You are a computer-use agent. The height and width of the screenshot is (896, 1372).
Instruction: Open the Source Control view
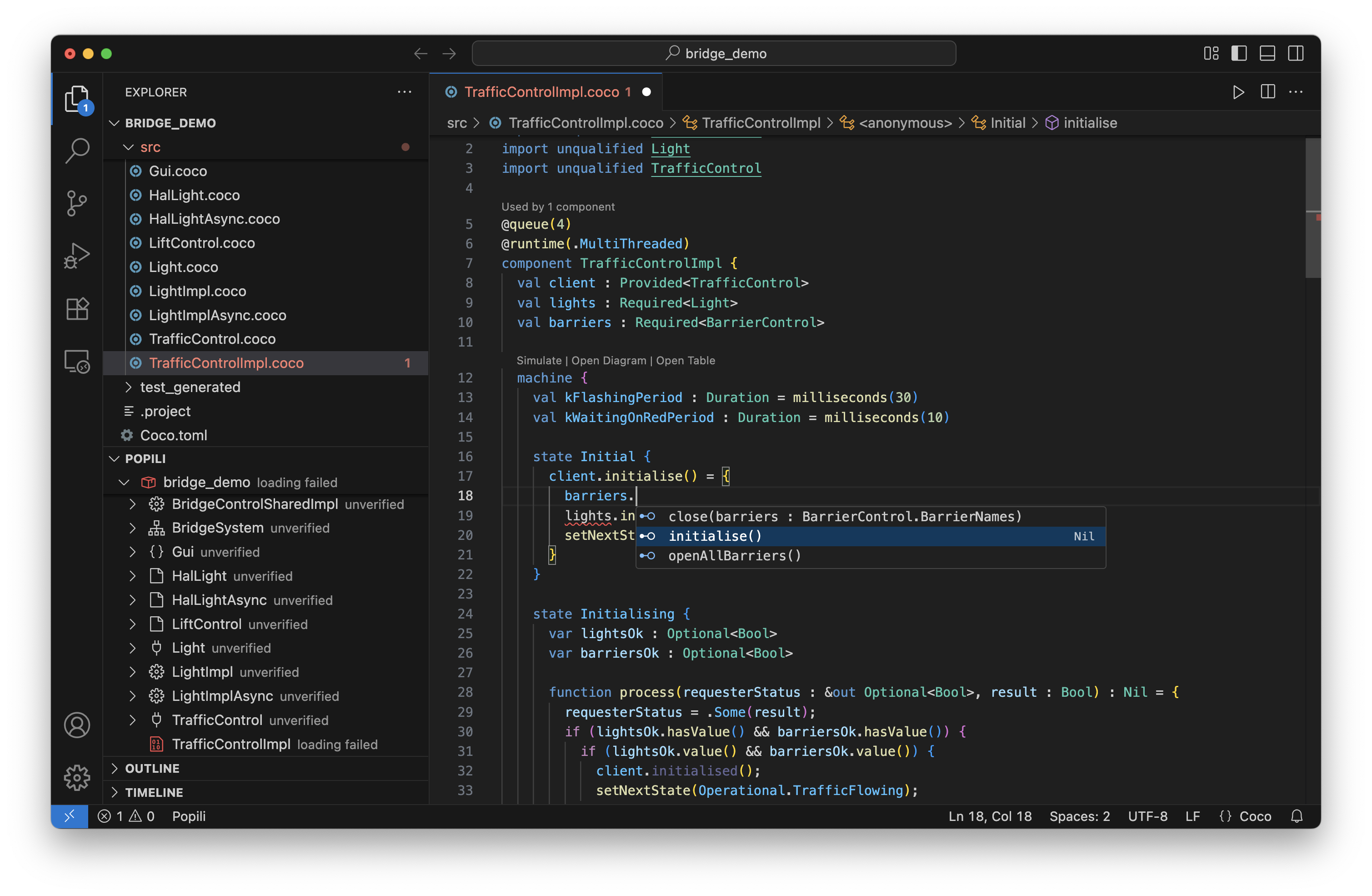77,203
